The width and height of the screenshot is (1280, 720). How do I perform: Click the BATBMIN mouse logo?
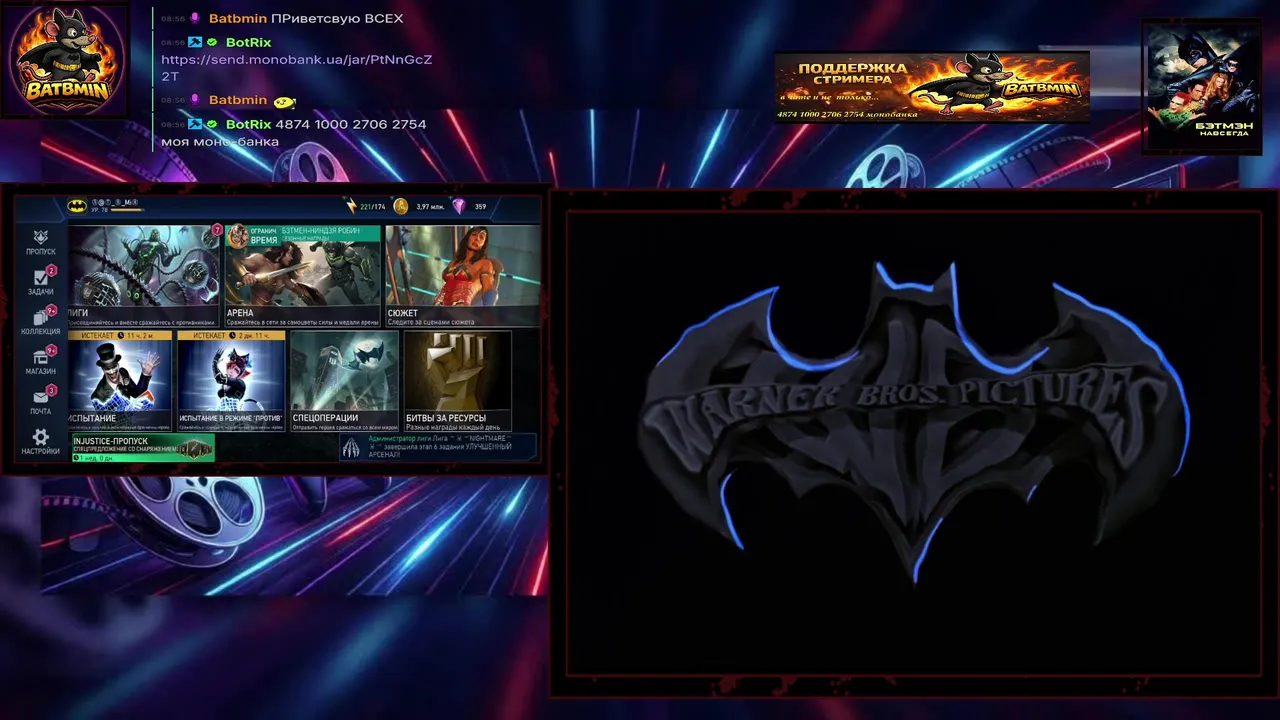(65, 59)
